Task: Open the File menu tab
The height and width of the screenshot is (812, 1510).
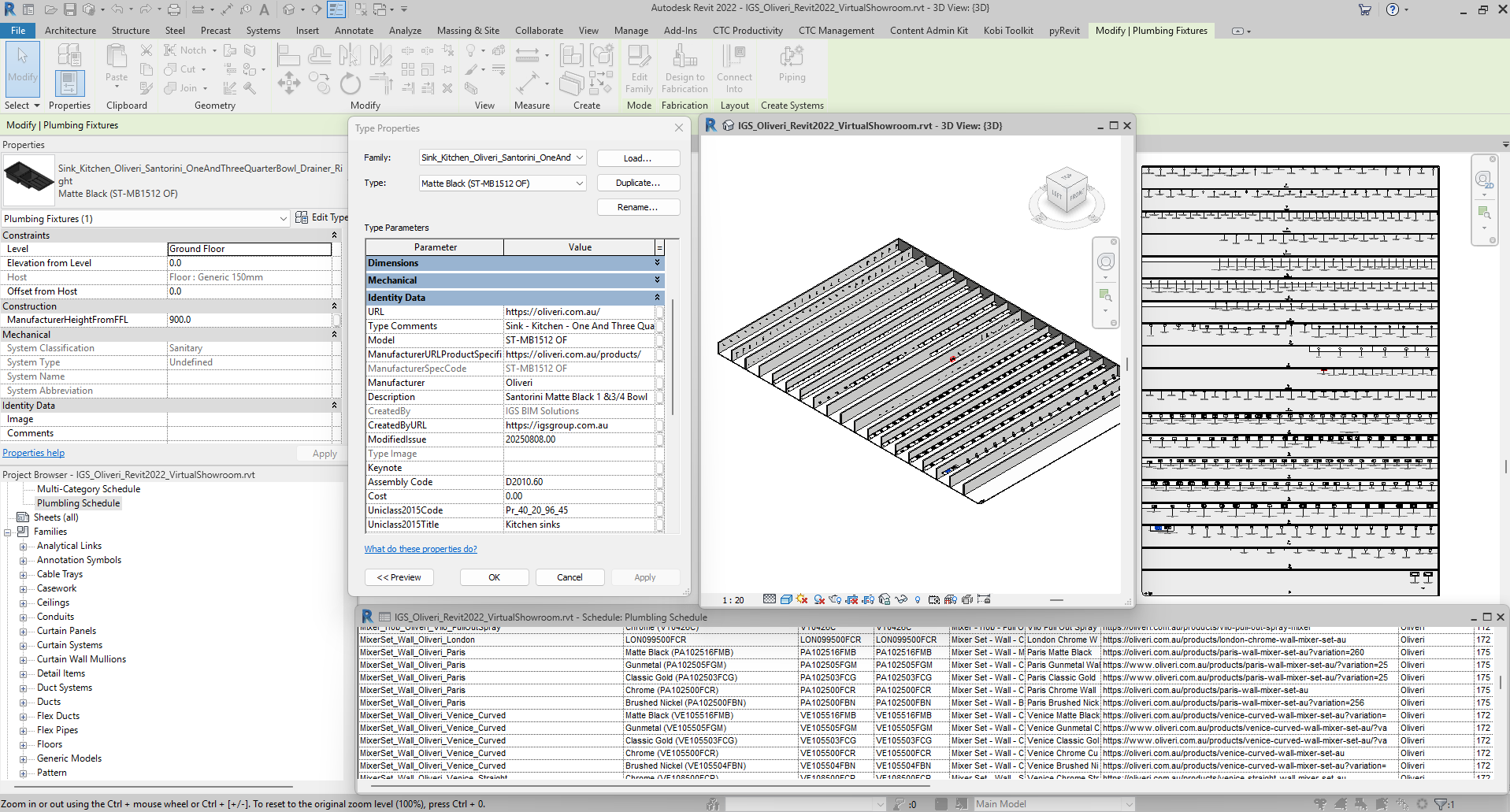Action: [x=18, y=31]
